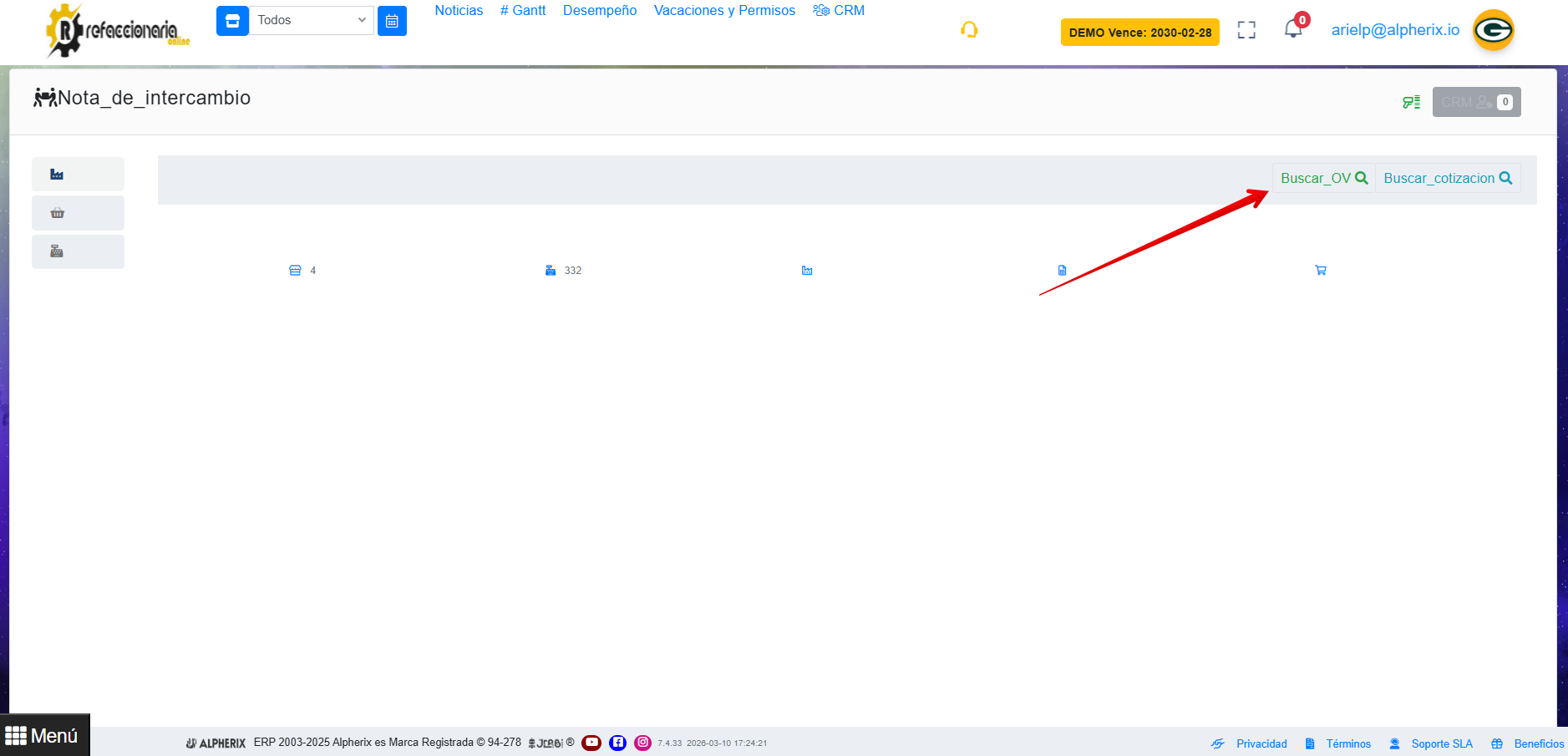Image resolution: width=1568 pixels, height=756 pixels.
Task: Toggle fullscreen mode with the corners icon
Action: tap(1246, 30)
